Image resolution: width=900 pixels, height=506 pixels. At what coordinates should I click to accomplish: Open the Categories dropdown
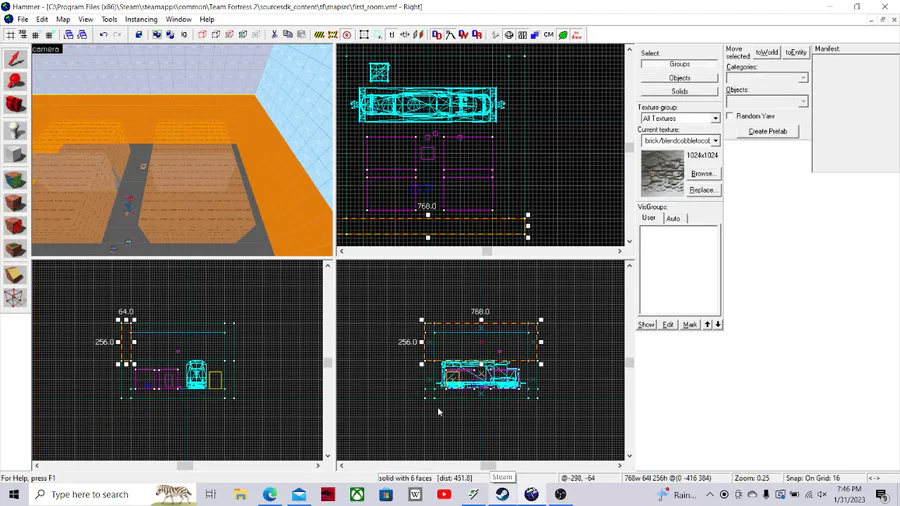coord(767,77)
